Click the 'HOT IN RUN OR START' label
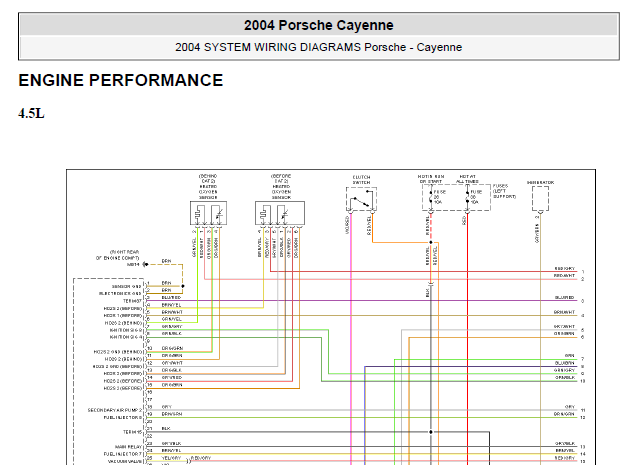Viewport: 630px width, 465px height. click(x=431, y=179)
